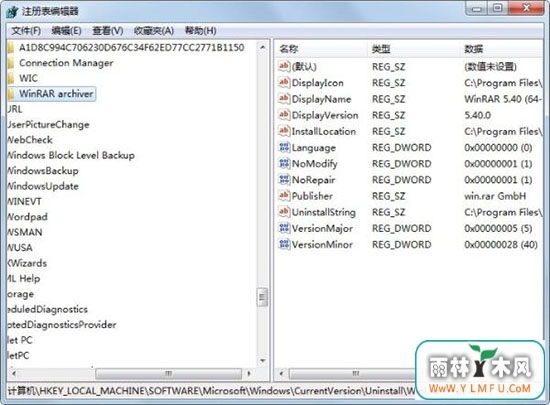Screen dimensions: 550x405
Task: Open the 查看(V) menu
Action: pyautogui.click(x=107, y=31)
